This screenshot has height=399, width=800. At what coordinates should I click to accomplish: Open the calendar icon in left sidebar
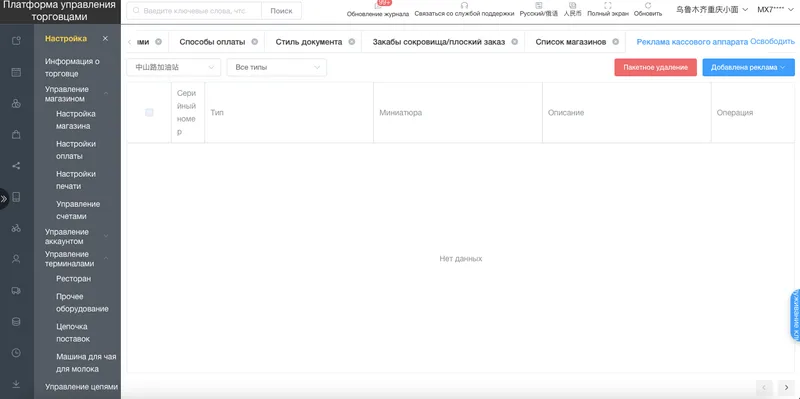click(16, 72)
